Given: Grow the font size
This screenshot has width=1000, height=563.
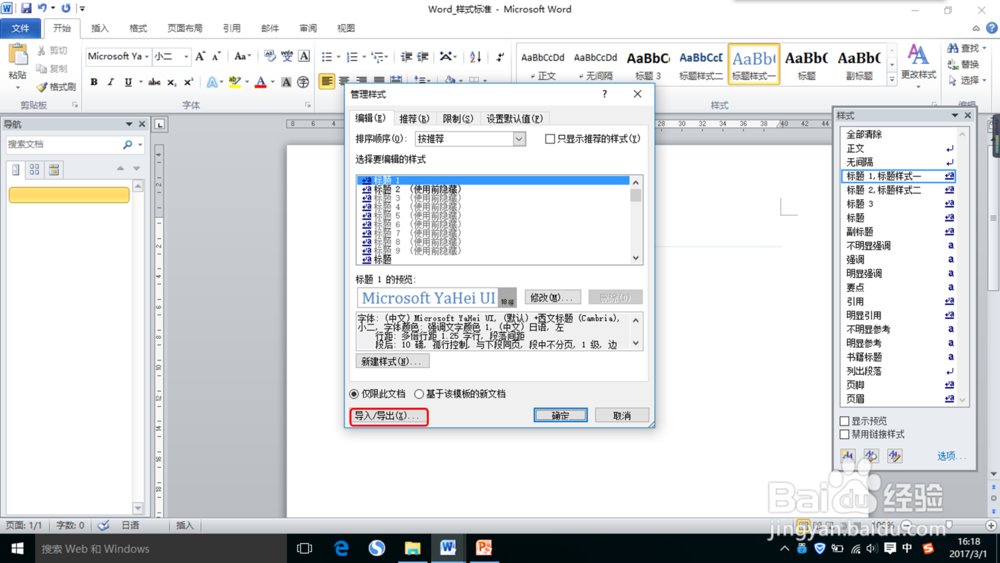Looking at the screenshot, I should point(200,57).
